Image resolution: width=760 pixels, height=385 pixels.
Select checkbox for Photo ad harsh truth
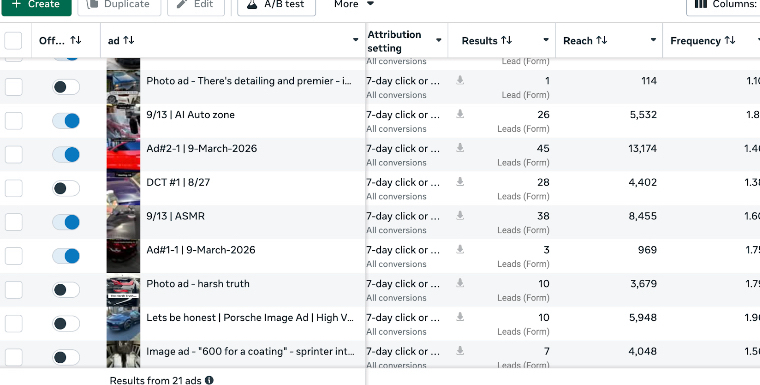(x=14, y=290)
